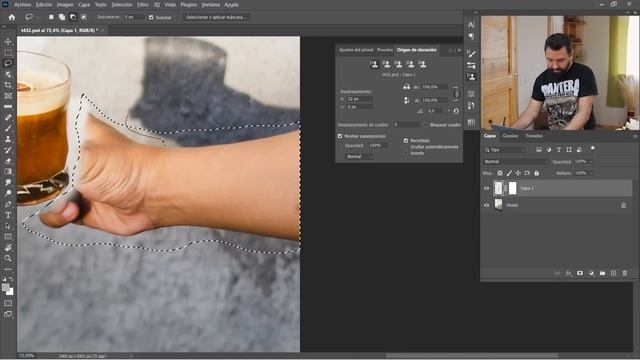Image resolution: width=640 pixels, height=360 pixels.
Task: Open layer filter Tipo dropdown
Action: (x=505, y=150)
